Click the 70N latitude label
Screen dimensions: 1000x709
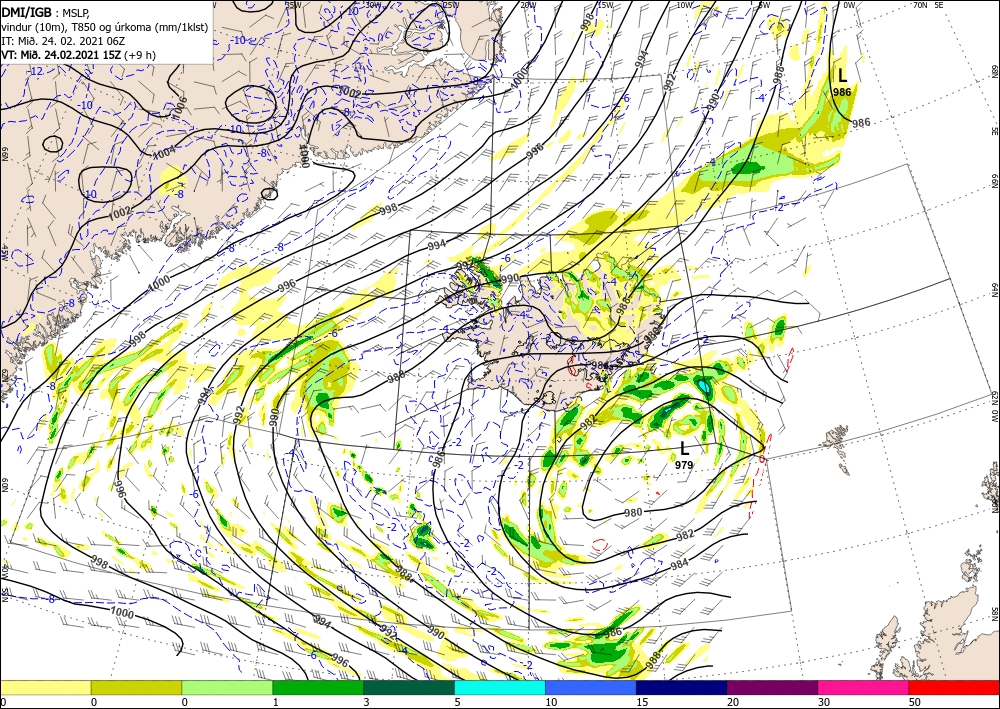click(x=920, y=5)
